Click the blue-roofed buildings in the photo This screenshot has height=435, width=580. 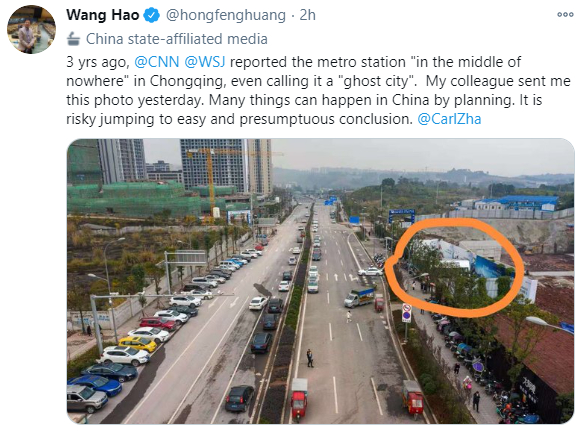point(516,203)
